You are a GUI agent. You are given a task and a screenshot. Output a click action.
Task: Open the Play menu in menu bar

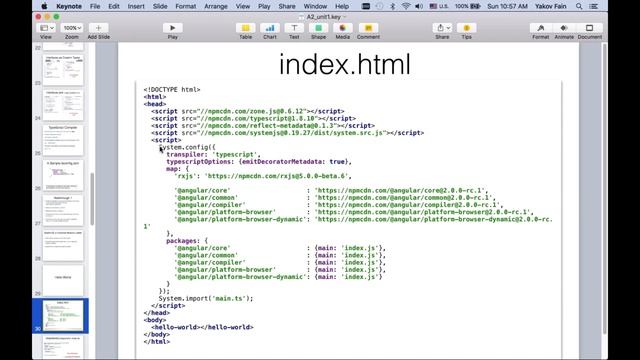pyautogui.click(x=264, y=6)
